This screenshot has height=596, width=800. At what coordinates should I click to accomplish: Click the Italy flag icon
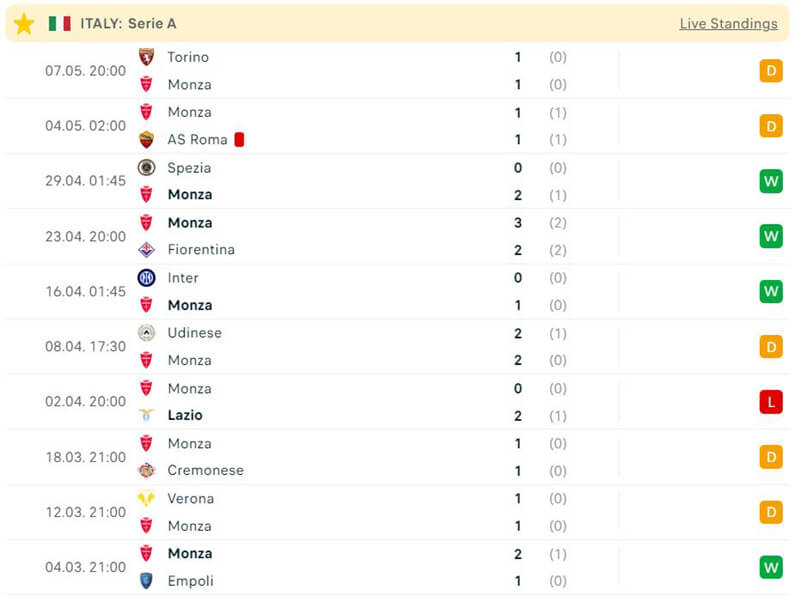tap(60, 23)
